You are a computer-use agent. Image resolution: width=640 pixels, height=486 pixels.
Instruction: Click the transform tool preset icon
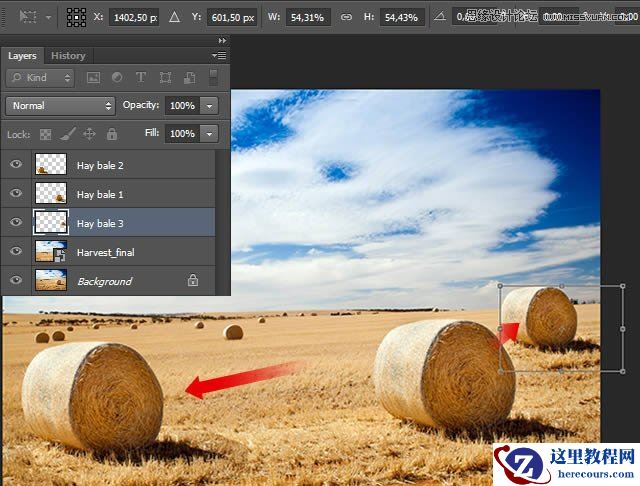click(28, 17)
